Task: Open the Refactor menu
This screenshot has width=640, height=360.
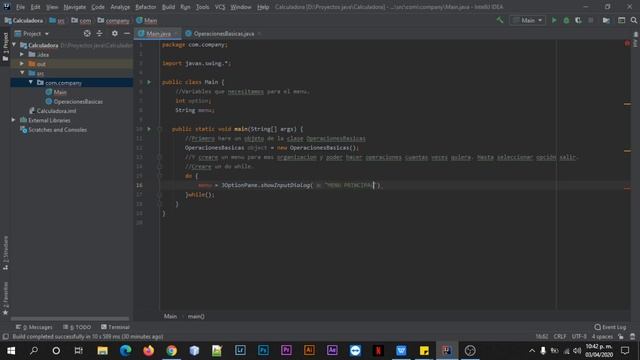Action: click(x=146, y=7)
